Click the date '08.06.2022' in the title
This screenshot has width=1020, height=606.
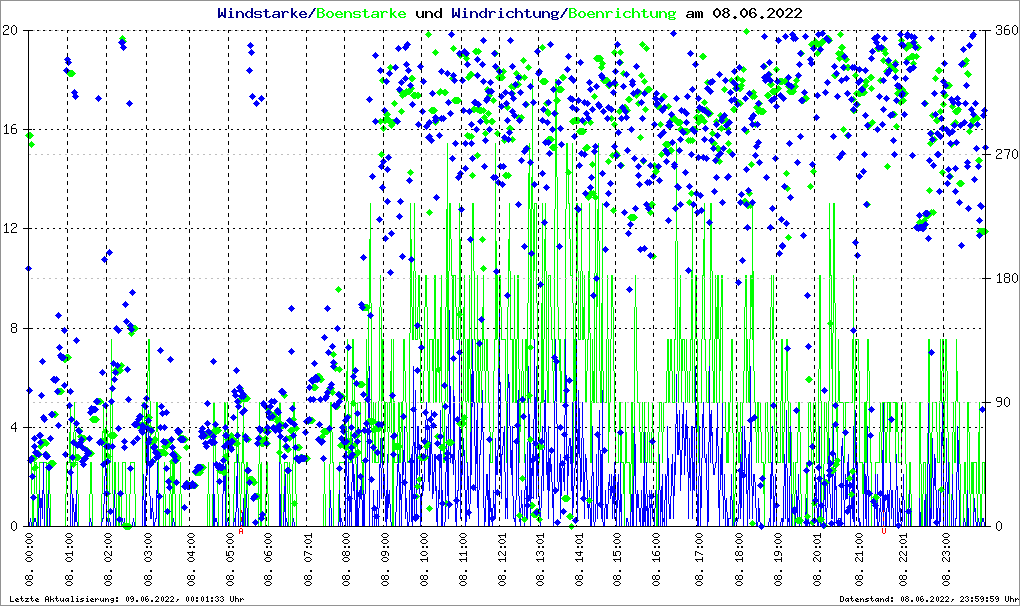point(756,13)
